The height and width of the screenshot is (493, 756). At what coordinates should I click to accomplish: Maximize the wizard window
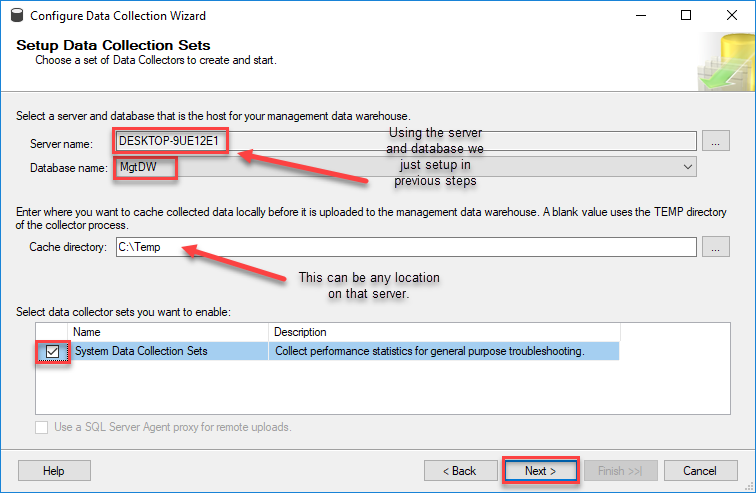tap(686, 15)
